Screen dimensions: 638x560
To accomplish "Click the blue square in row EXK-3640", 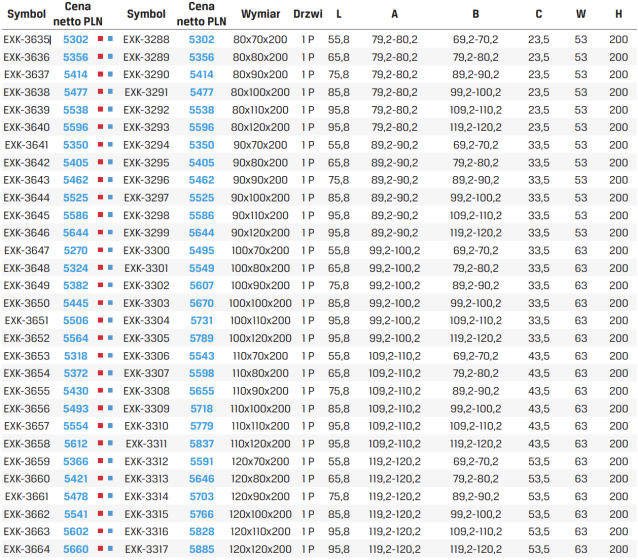I will (x=110, y=127).
